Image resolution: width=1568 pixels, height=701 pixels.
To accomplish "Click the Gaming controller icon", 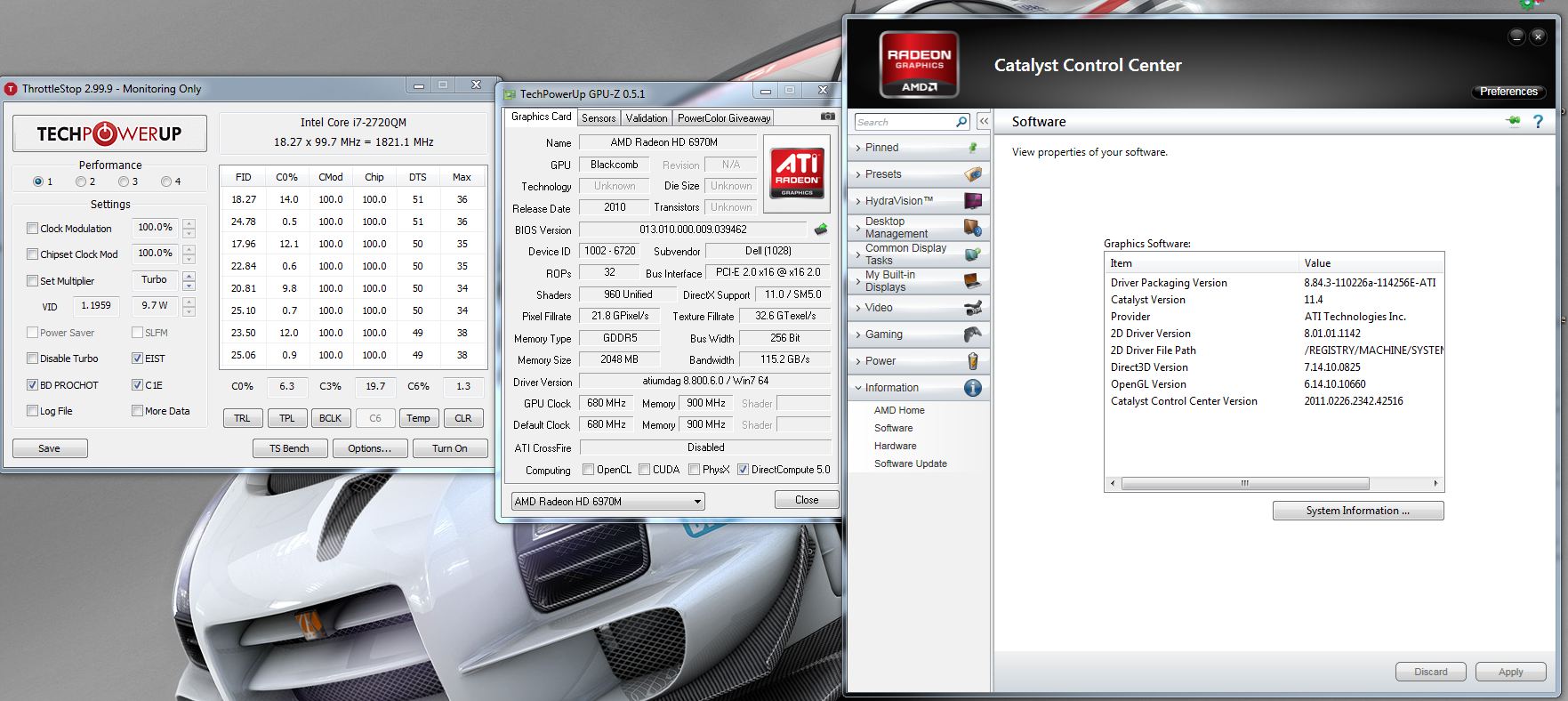I will point(973,334).
